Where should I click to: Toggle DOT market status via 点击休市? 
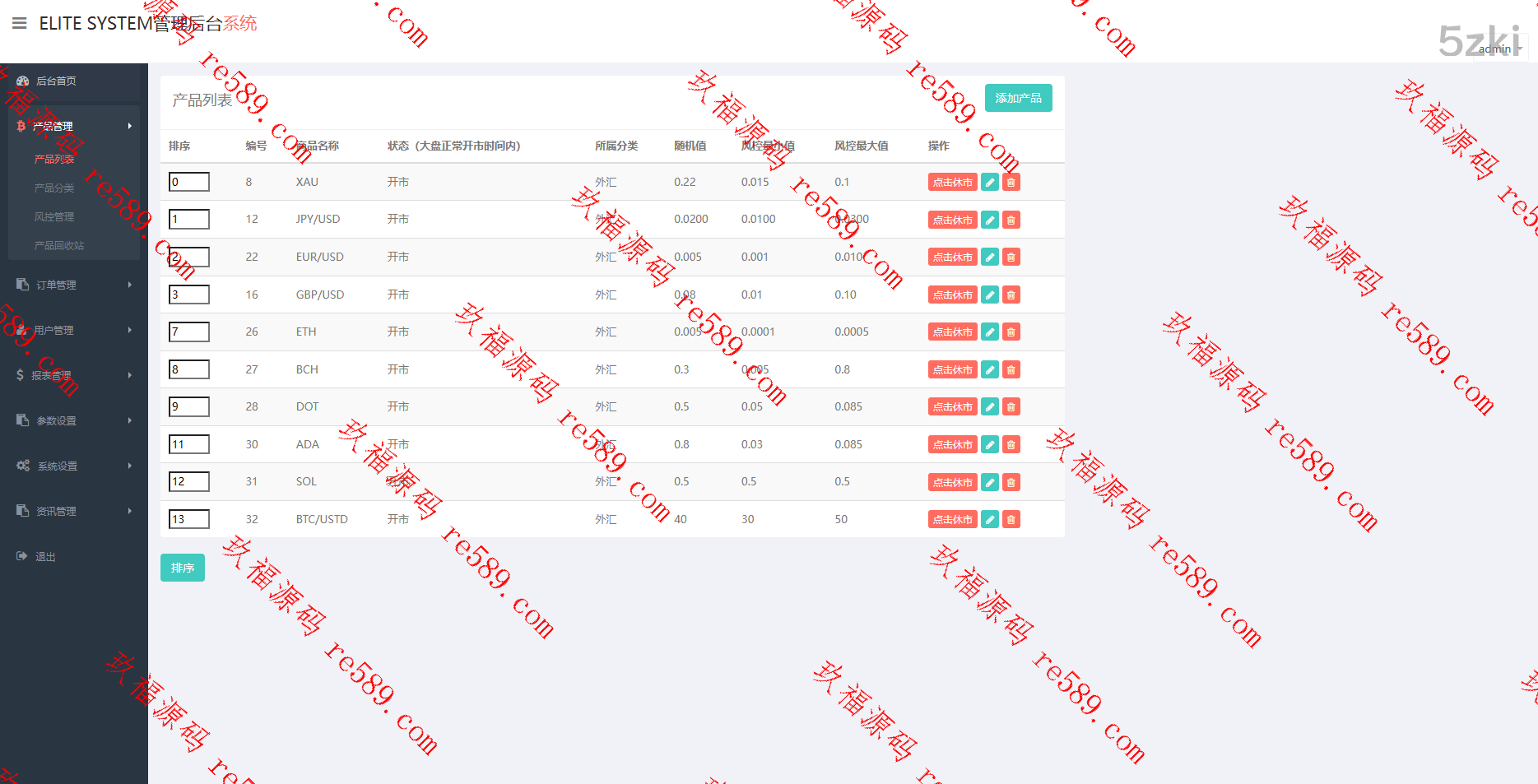(952, 407)
